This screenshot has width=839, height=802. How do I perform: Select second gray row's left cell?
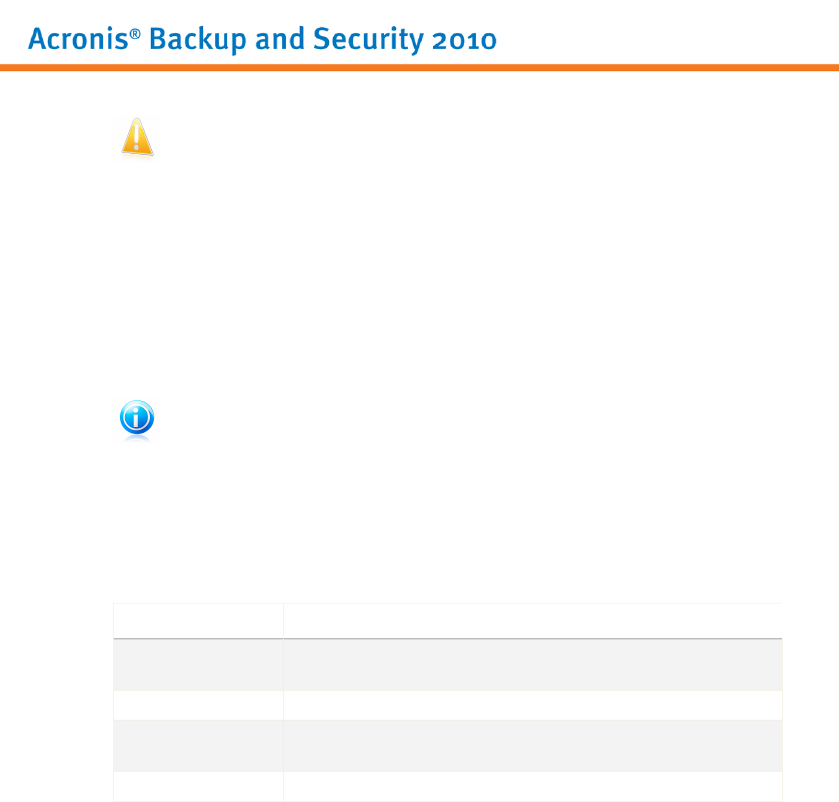tap(199, 746)
